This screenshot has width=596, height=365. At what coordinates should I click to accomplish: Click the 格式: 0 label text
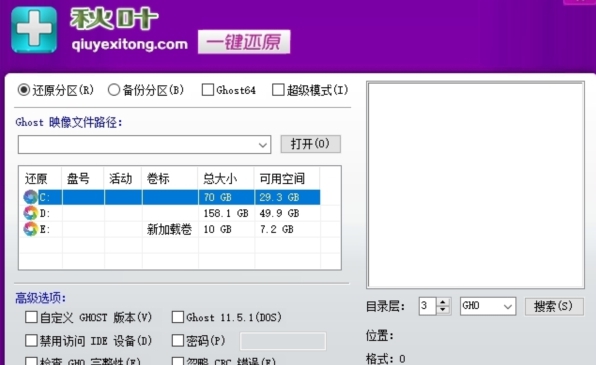pyautogui.click(x=385, y=359)
